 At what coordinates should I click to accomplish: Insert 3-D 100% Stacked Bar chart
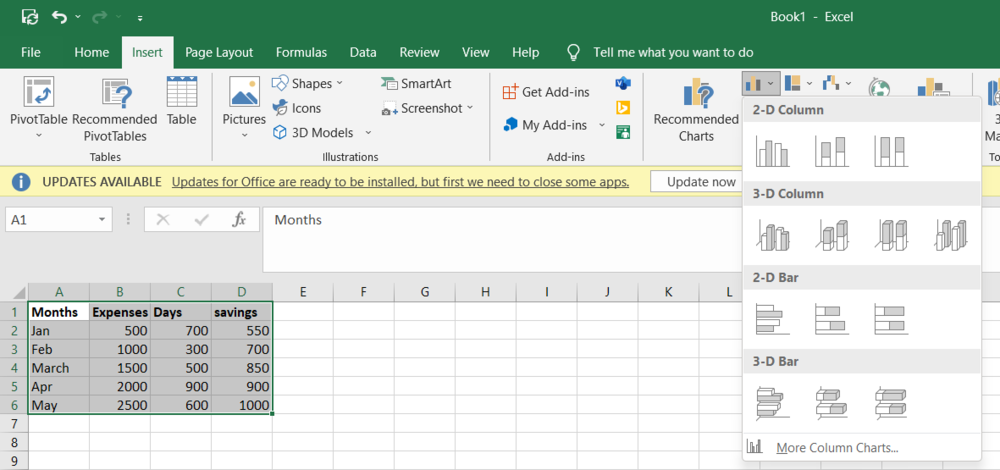click(891, 402)
